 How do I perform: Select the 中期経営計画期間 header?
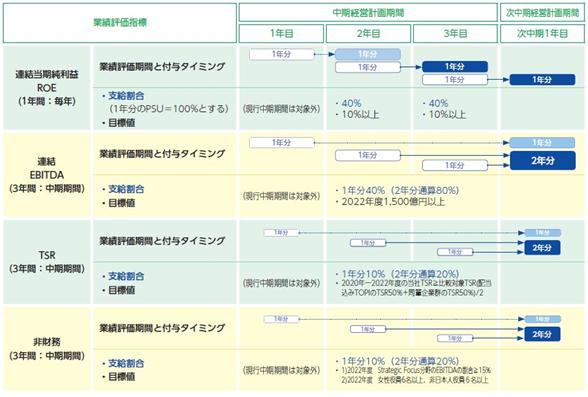coord(368,13)
